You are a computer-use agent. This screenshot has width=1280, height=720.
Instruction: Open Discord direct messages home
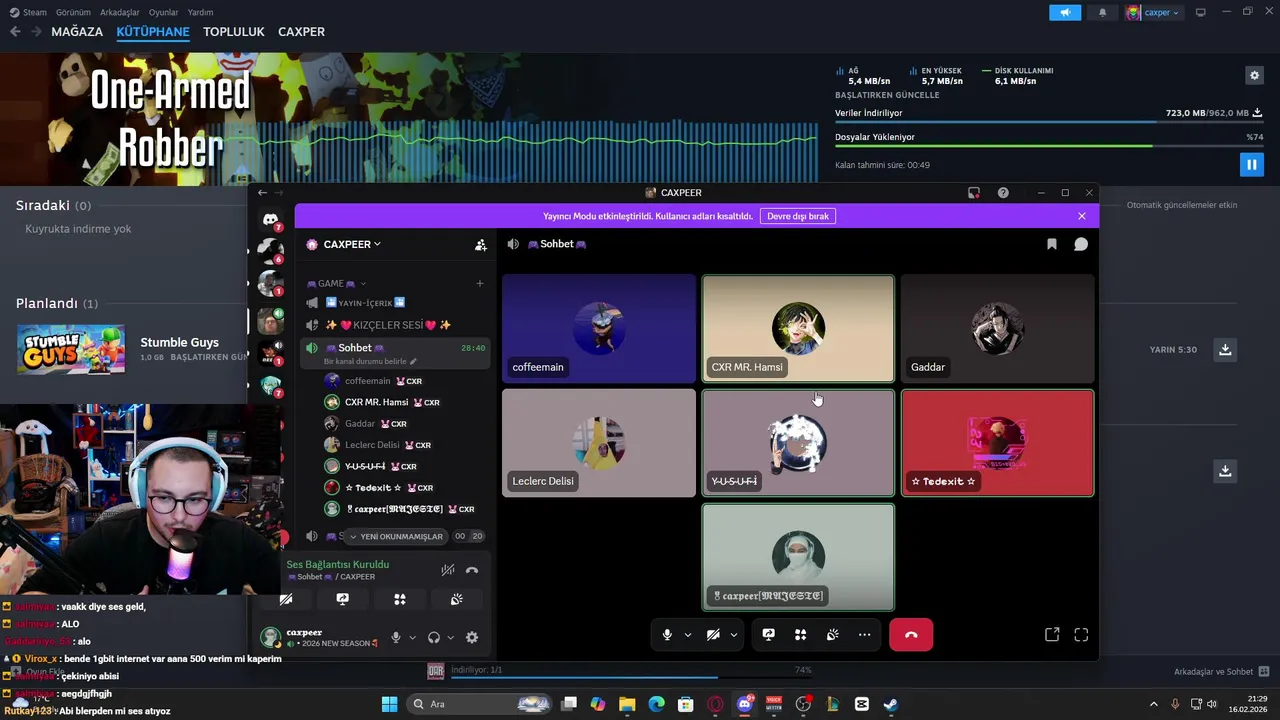point(270,219)
